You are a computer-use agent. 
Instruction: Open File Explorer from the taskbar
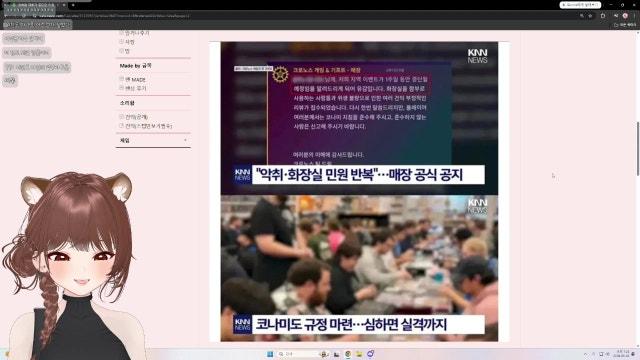click(359, 354)
